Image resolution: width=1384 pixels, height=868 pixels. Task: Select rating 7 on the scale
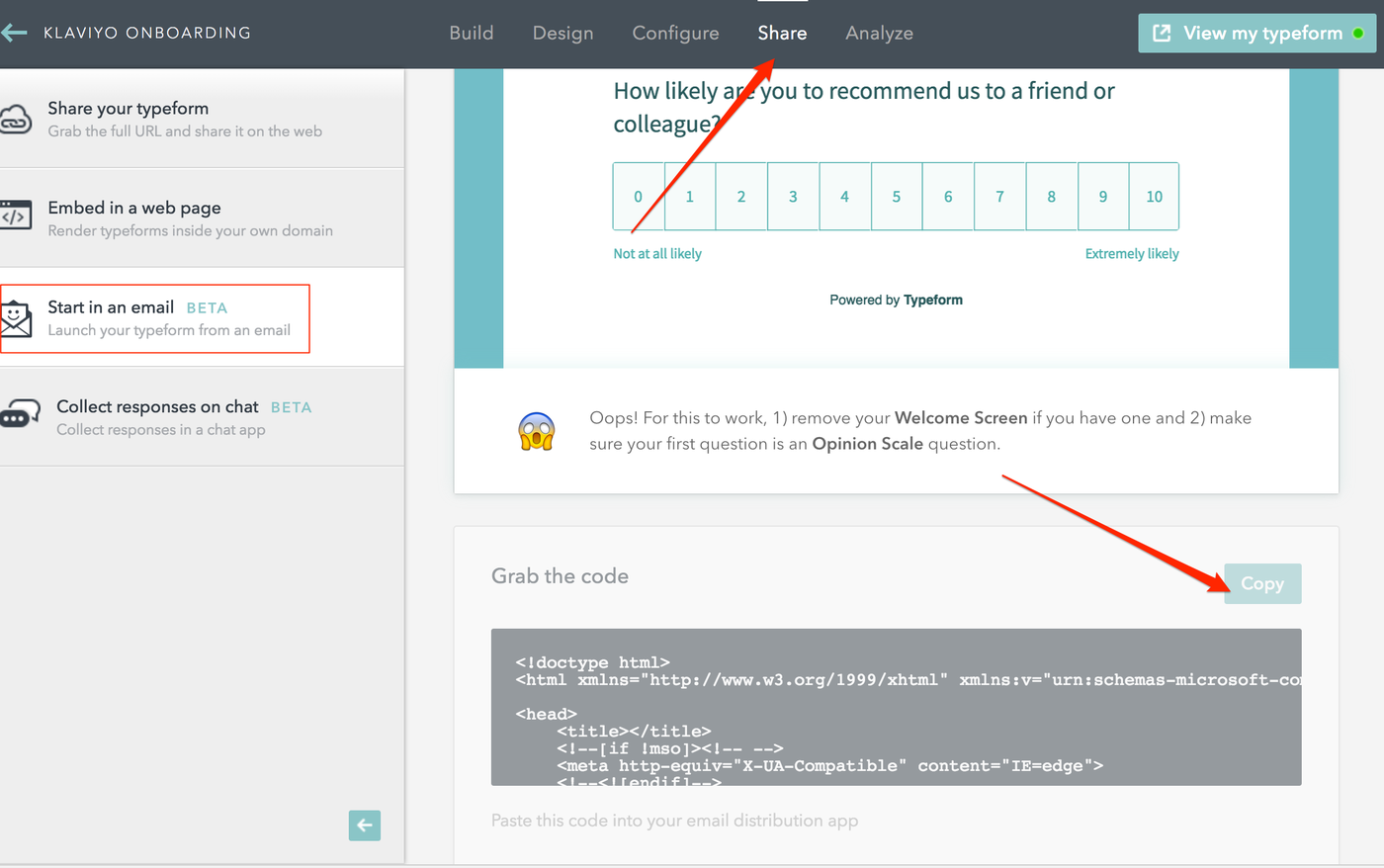(999, 197)
